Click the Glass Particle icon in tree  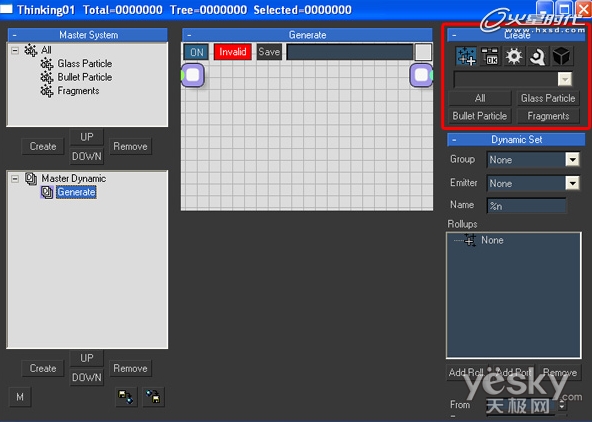tap(47, 64)
